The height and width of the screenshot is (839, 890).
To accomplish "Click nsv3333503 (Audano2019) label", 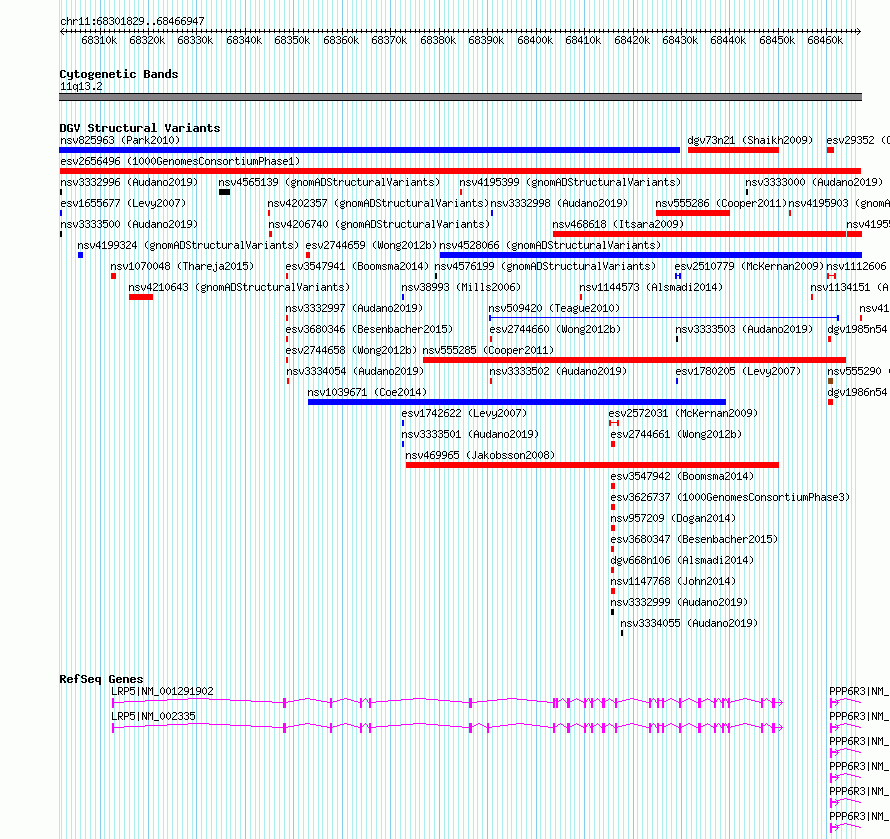I will coord(744,329).
